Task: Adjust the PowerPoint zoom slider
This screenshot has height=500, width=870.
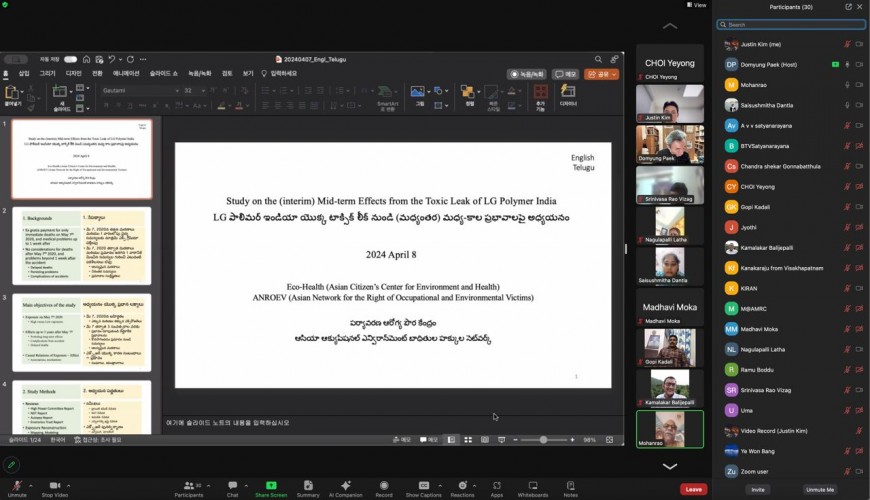Action: coord(543,440)
